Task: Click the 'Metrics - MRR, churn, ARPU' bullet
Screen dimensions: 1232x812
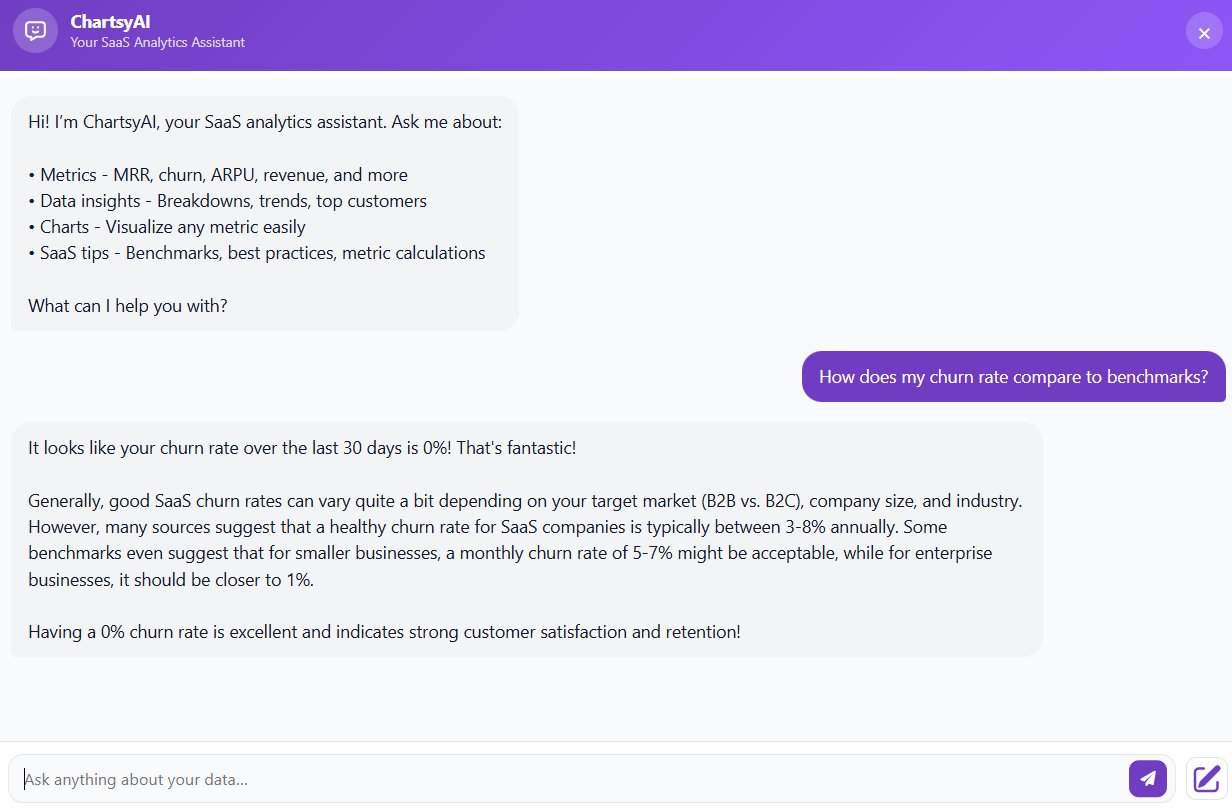Action: coord(217,174)
